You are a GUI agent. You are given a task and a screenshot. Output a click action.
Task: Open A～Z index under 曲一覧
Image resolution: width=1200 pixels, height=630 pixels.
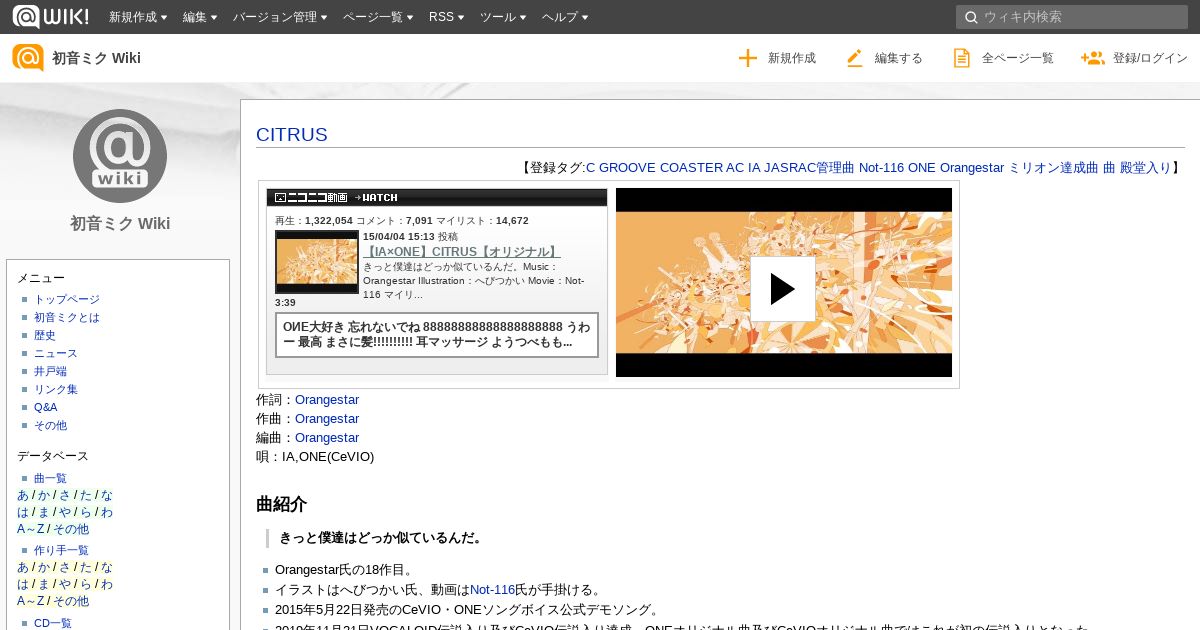(x=31, y=529)
